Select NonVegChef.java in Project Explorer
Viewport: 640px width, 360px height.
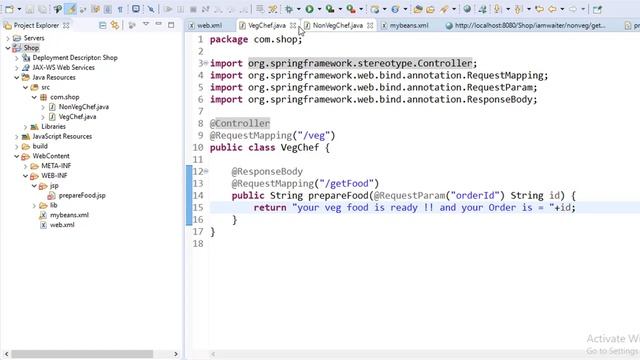coord(84,107)
